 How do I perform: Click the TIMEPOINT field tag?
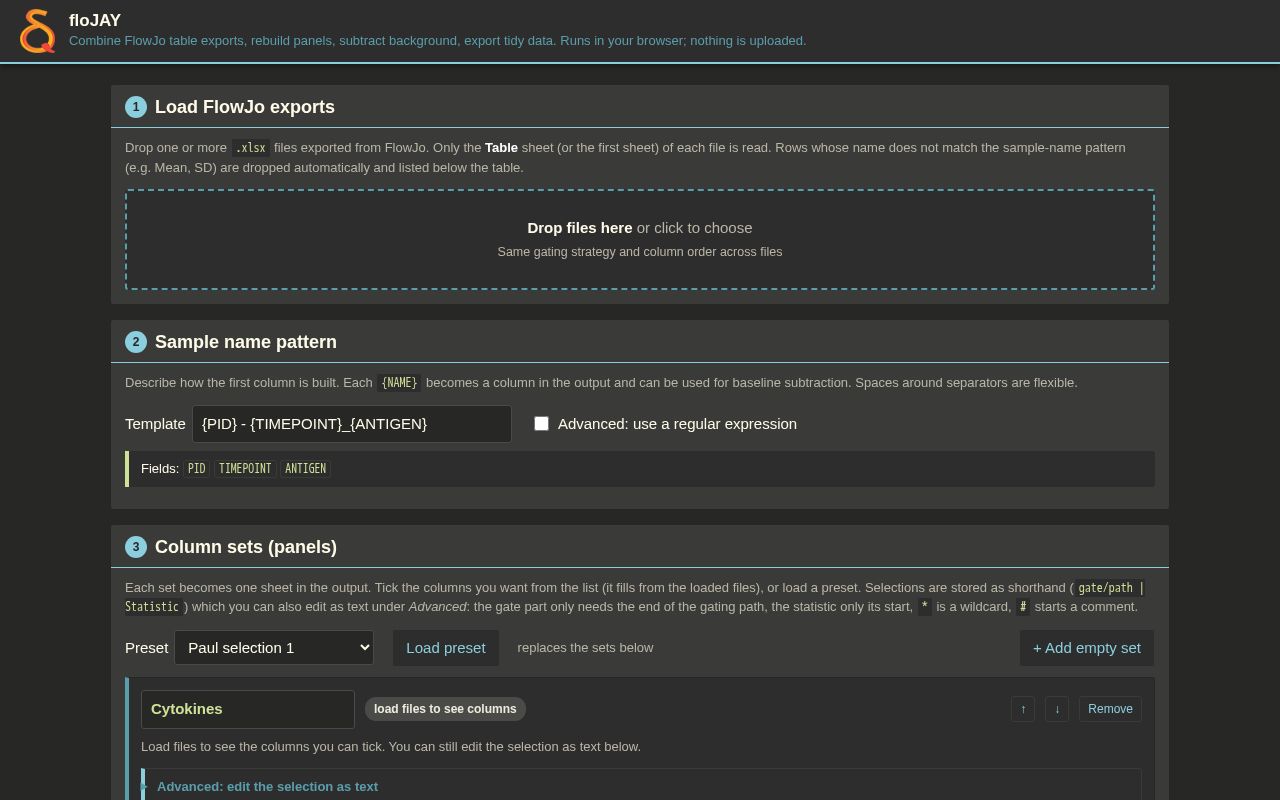tap(245, 469)
